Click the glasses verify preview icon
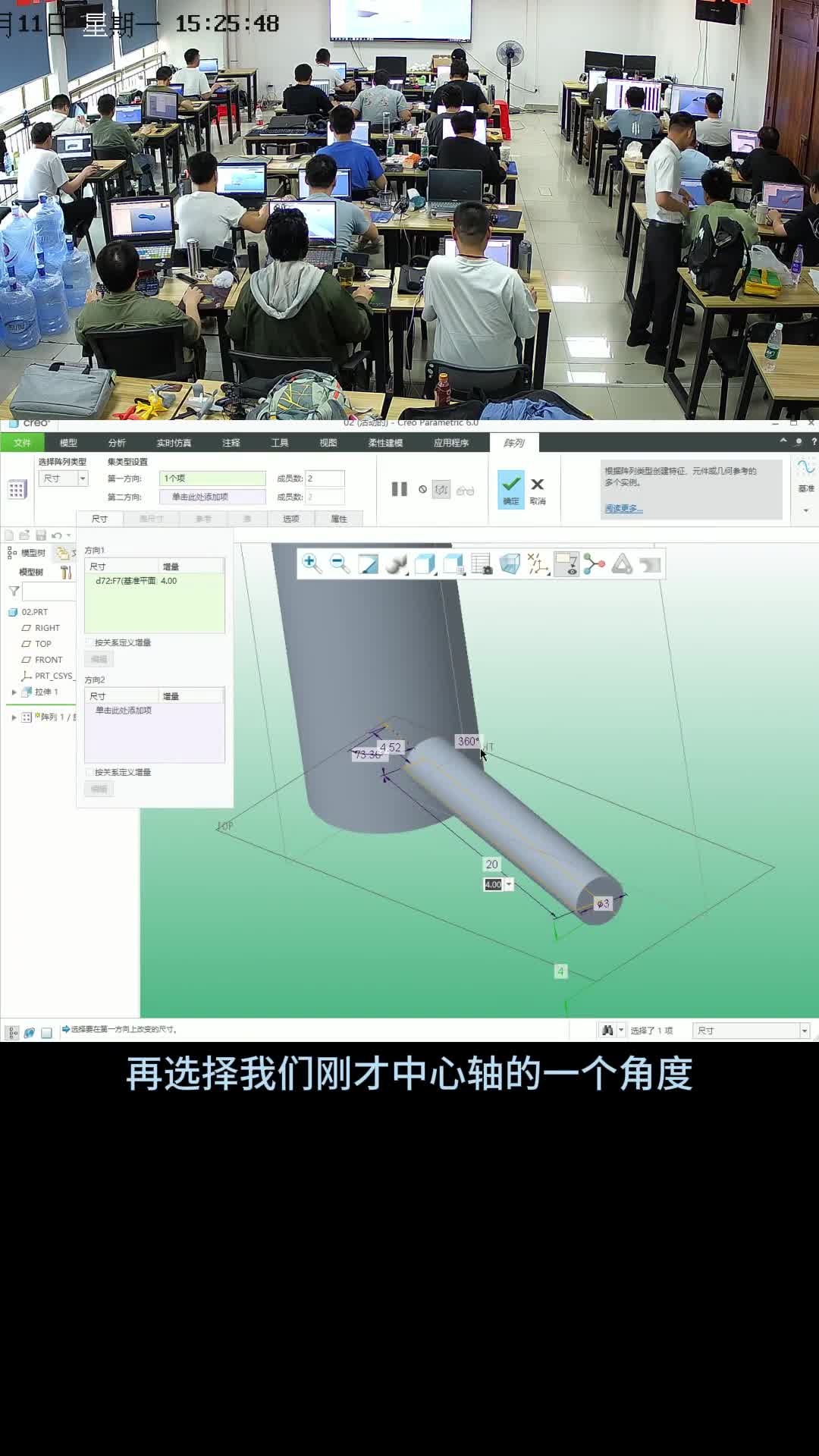Image resolution: width=819 pixels, height=1456 pixels. pyautogui.click(x=466, y=491)
